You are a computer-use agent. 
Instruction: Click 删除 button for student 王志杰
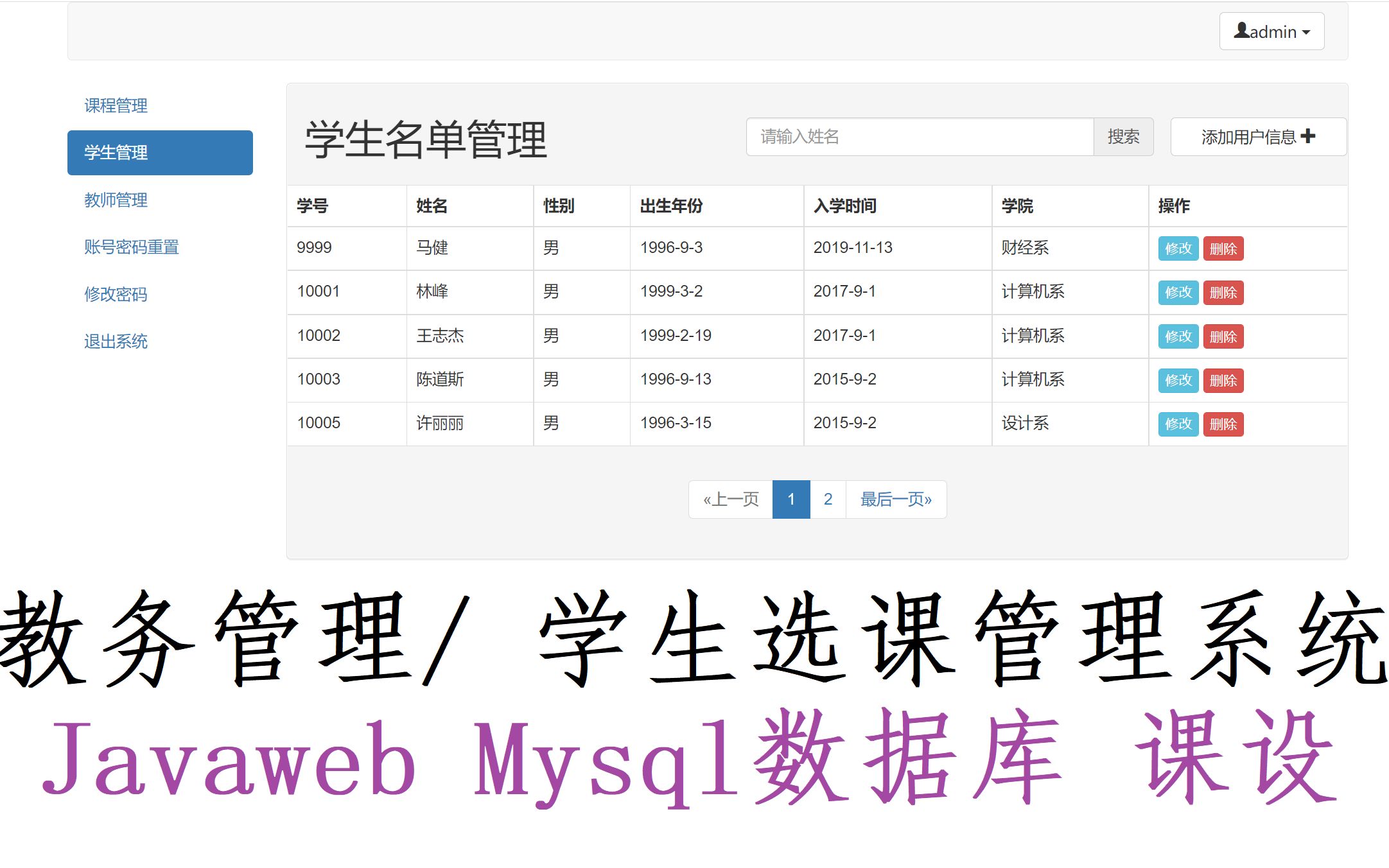point(1223,336)
